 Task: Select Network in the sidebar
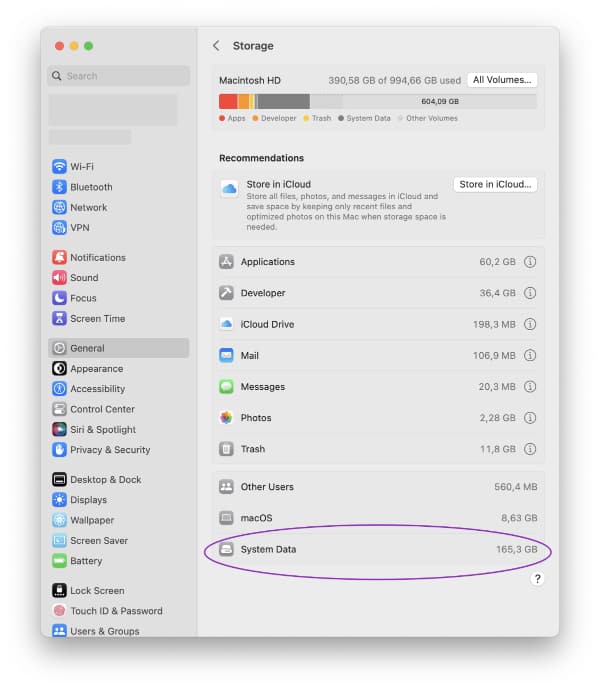tap(80, 207)
